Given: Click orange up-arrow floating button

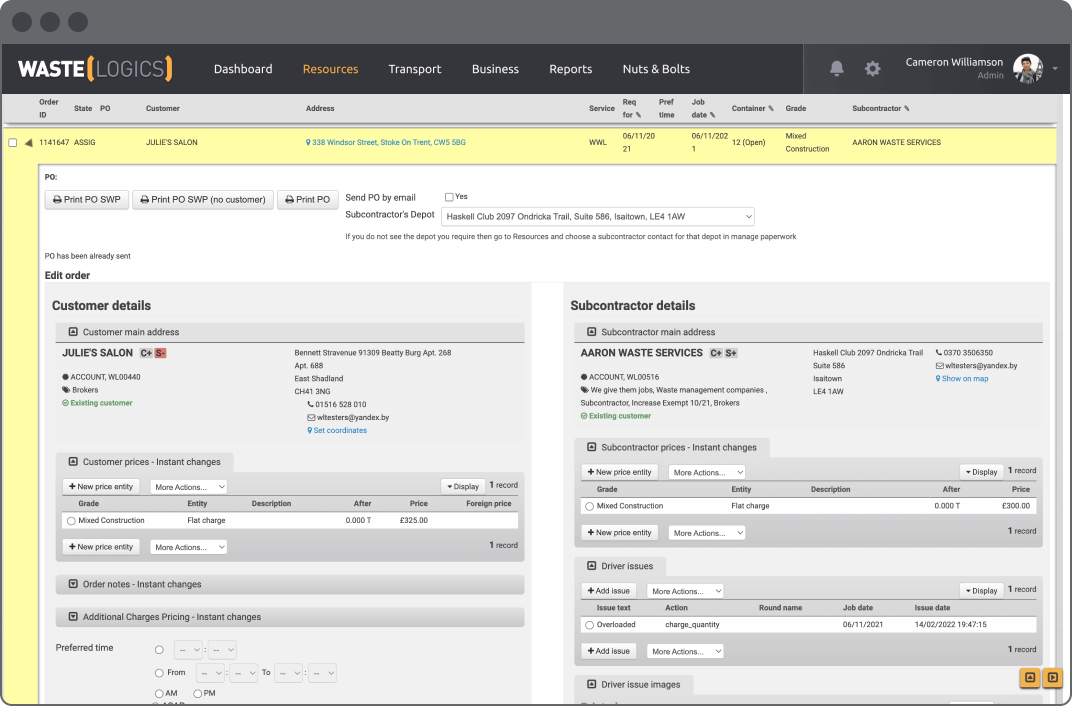Looking at the screenshot, I should pos(1030,677).
